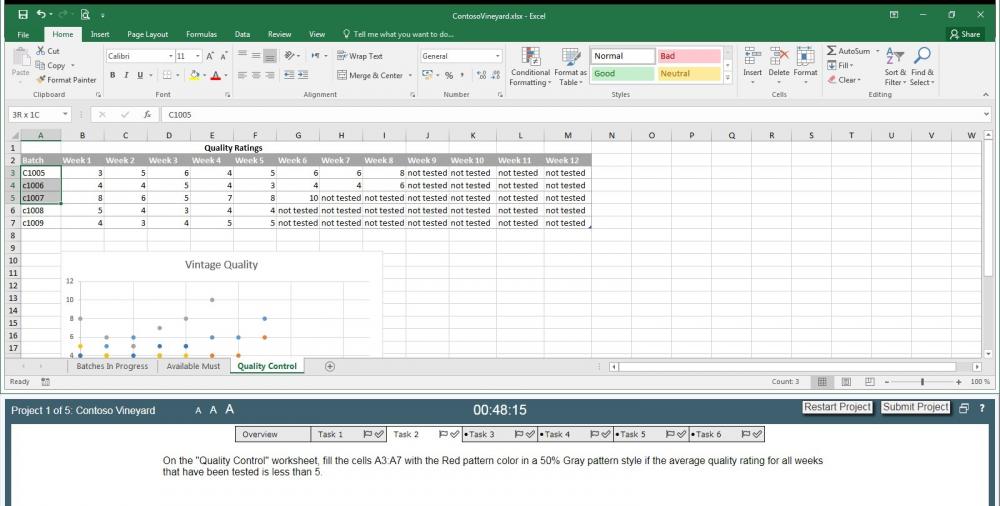This screenshot has height=506, width=1000.
Task: Insert cells using Insert button
Action: coord(753,66)
